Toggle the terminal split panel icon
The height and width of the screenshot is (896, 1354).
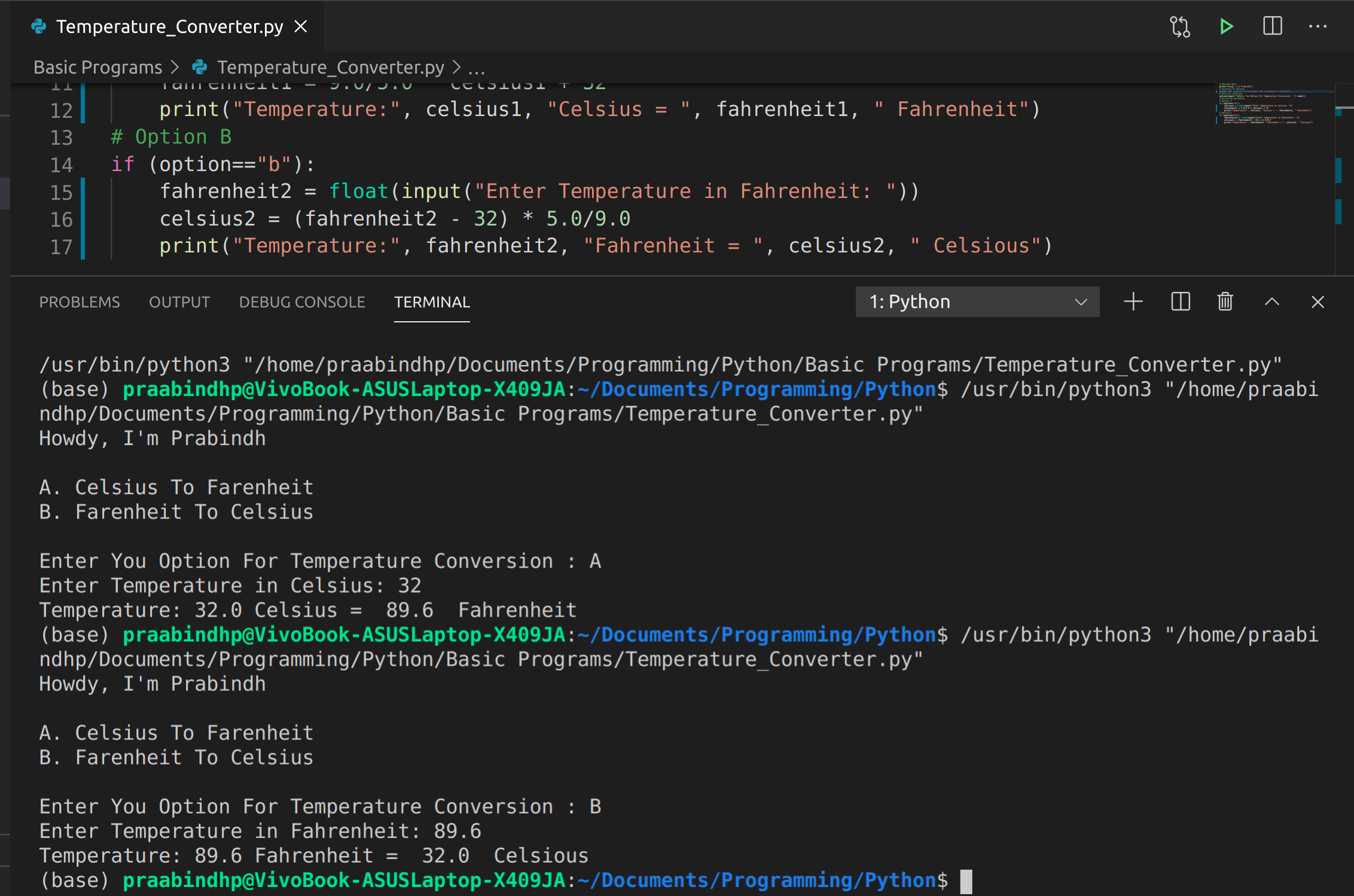(x=1180, y=302)
